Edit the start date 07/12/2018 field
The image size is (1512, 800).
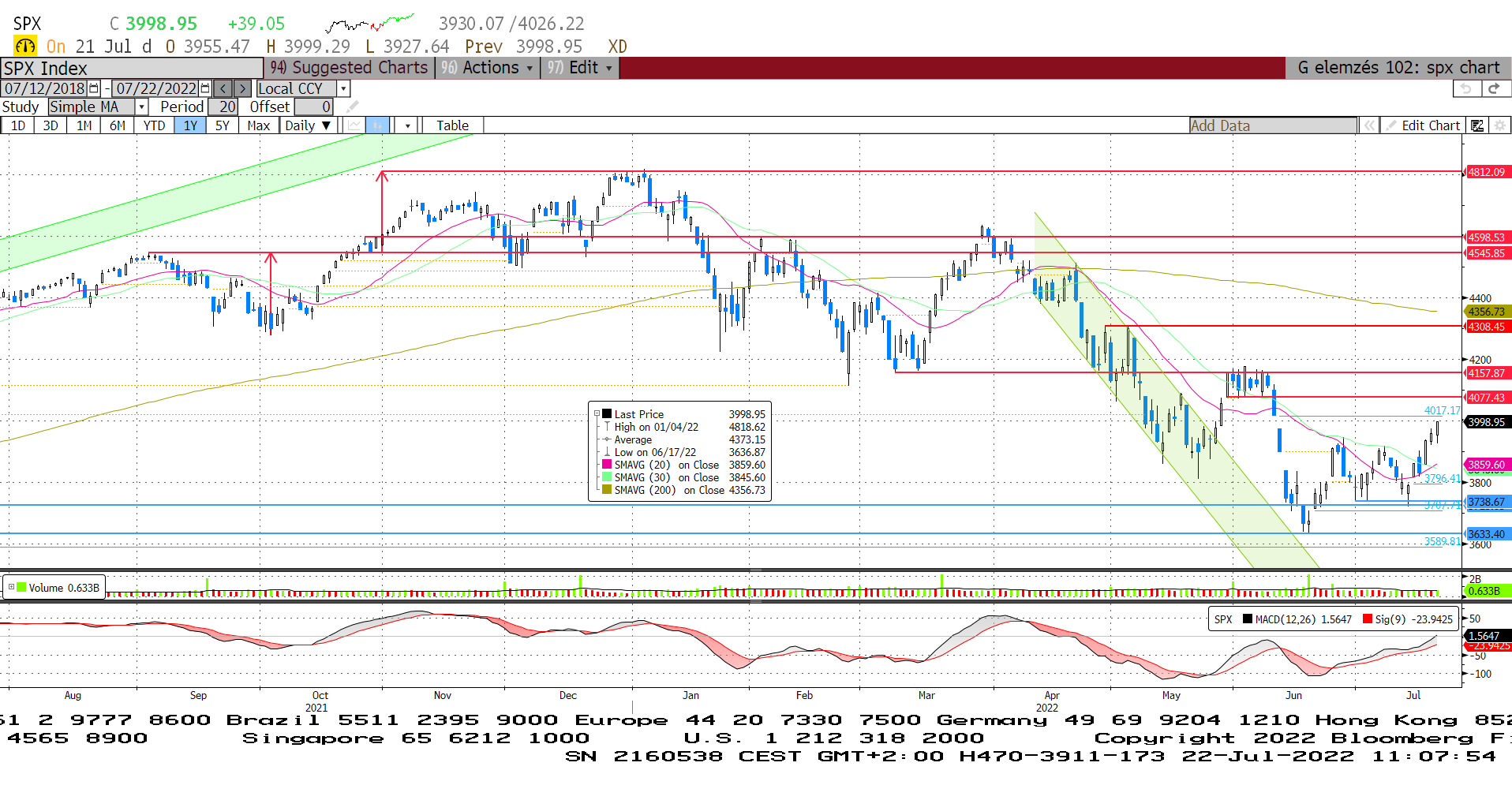(45, 88)
